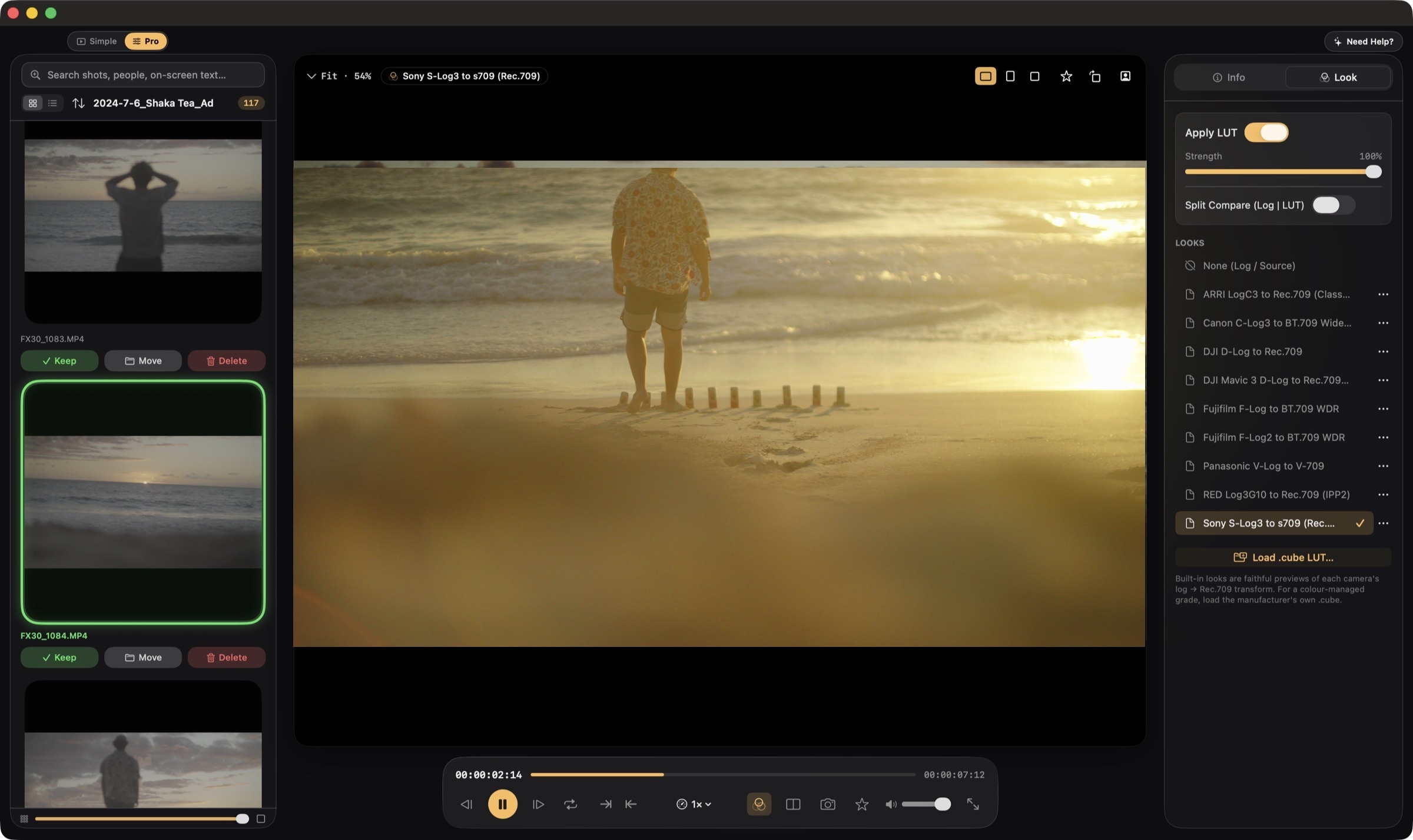Click the person detection icon

[1125, 76]
